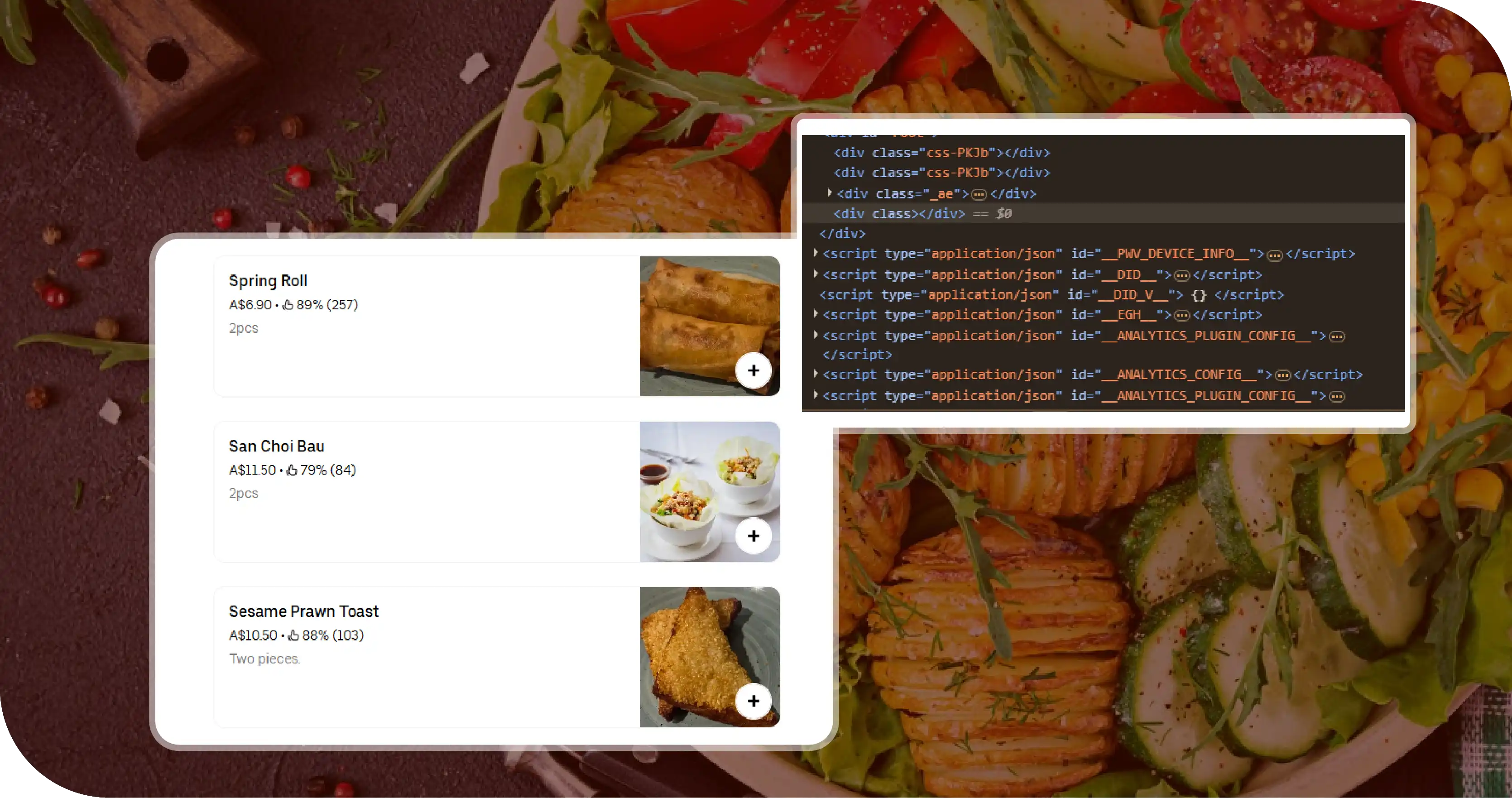The height and width of the screenshot is (798, 1512).
Task: Open the San Choi Bau menu item title
Action: [x=277, y=446]
